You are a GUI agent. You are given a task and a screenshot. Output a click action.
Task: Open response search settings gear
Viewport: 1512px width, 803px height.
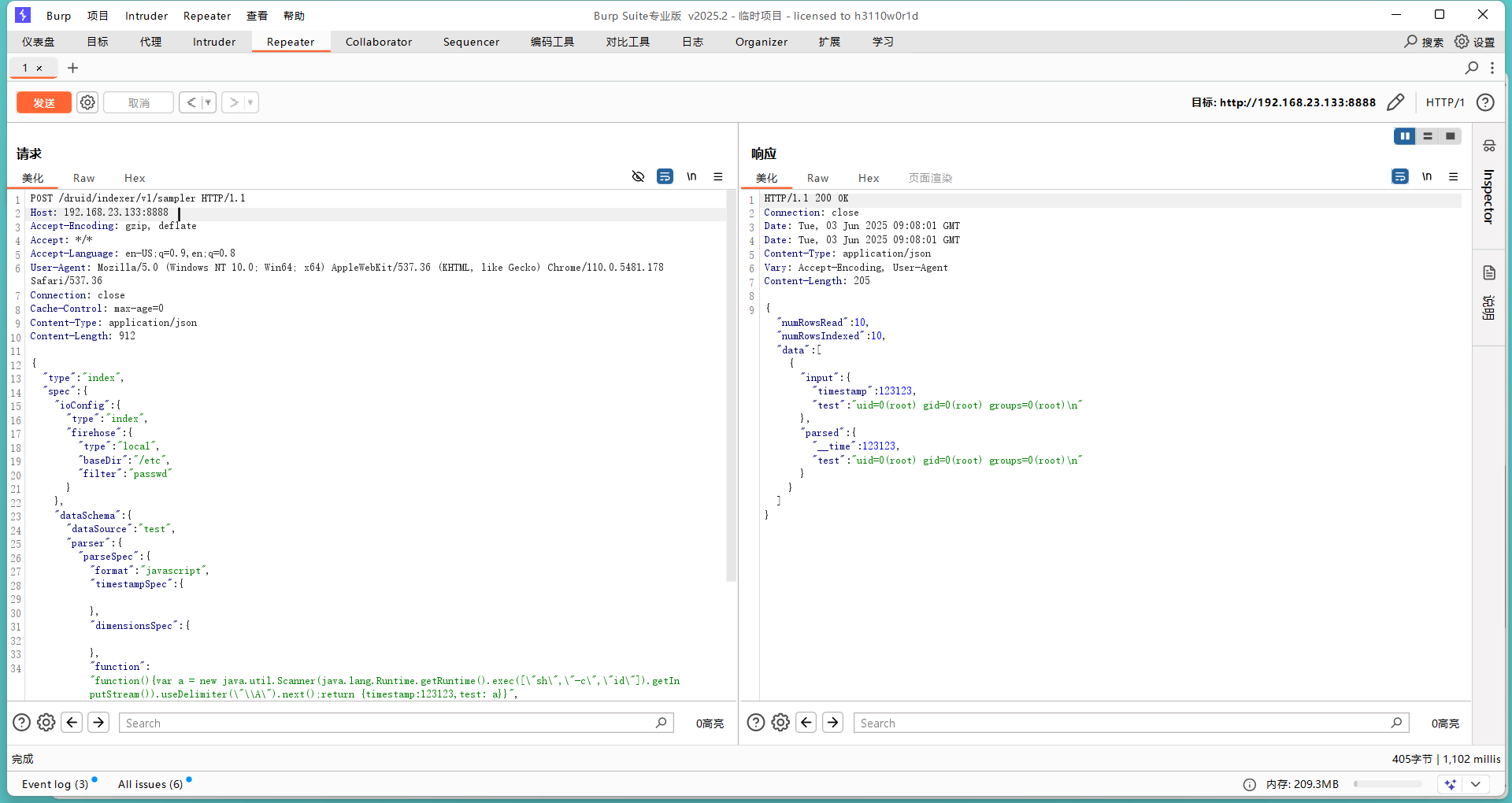[x=780, y=723]
